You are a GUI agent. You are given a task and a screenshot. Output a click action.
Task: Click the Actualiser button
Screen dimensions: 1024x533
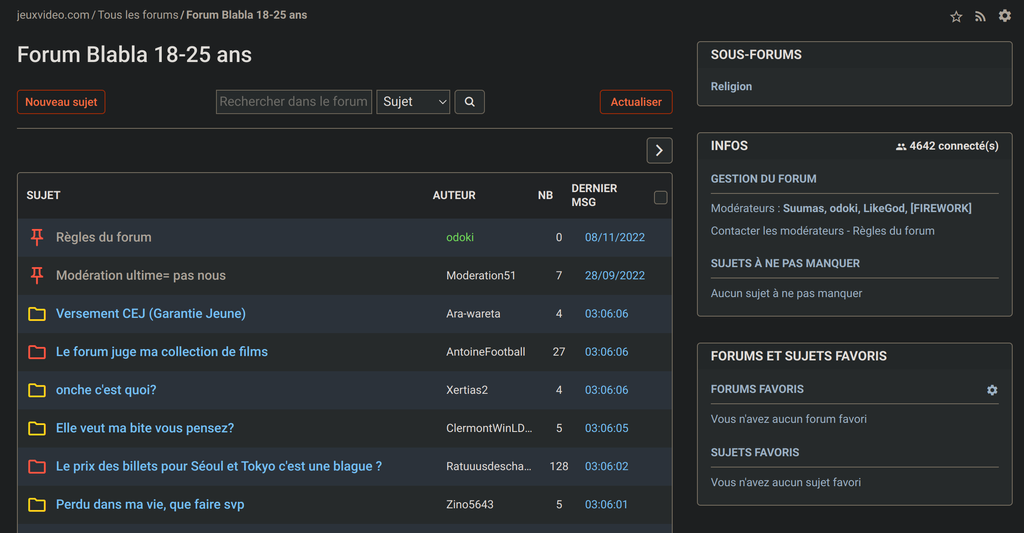[636, 102]
